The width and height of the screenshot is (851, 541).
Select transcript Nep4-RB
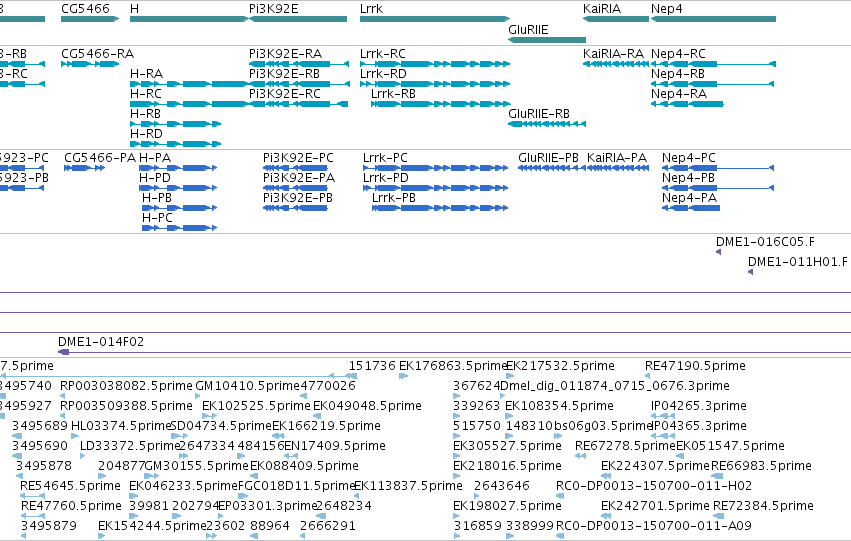[x=713, y=84]
